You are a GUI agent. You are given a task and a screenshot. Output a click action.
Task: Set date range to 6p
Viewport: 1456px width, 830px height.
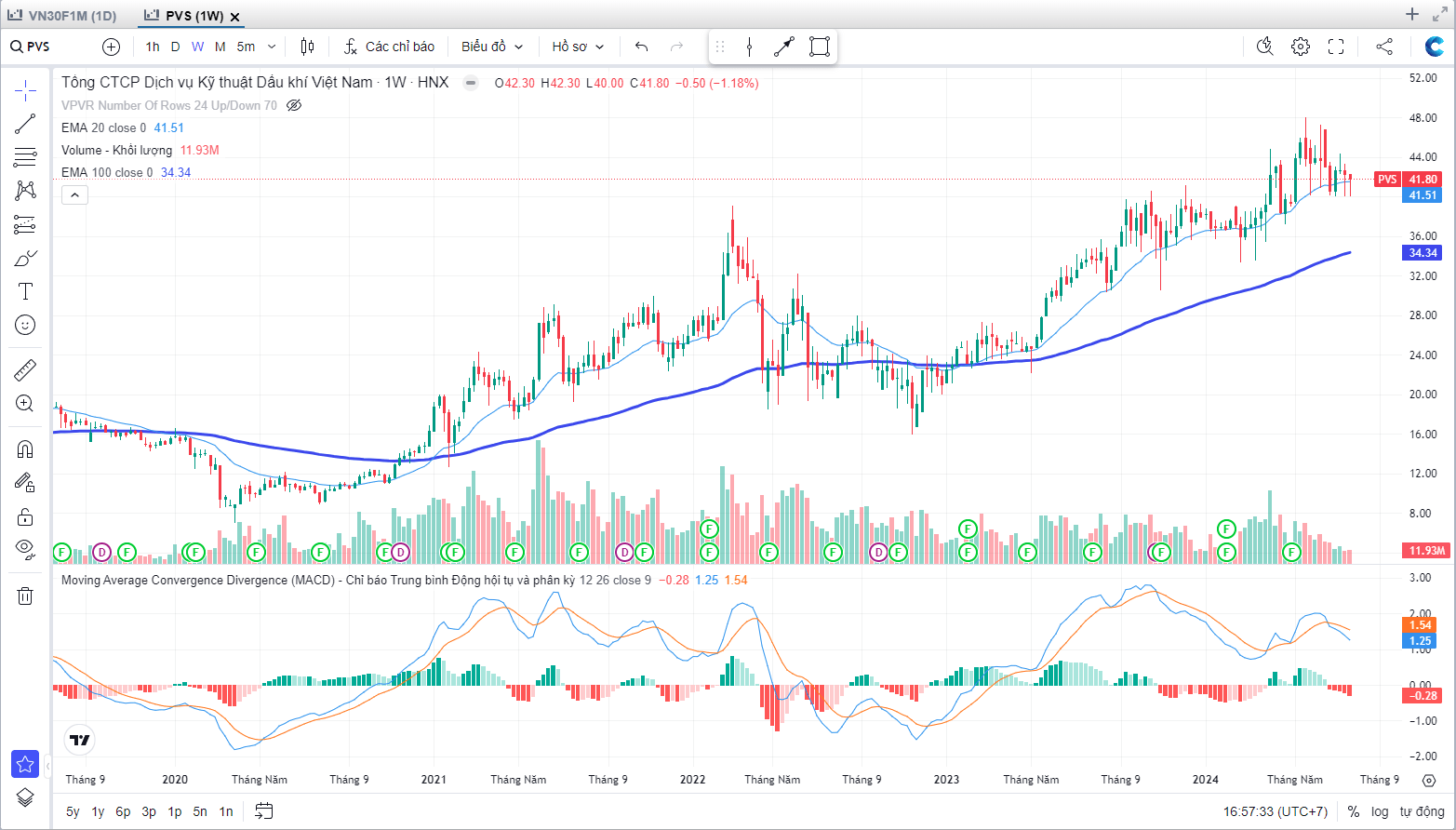point(123,811)
